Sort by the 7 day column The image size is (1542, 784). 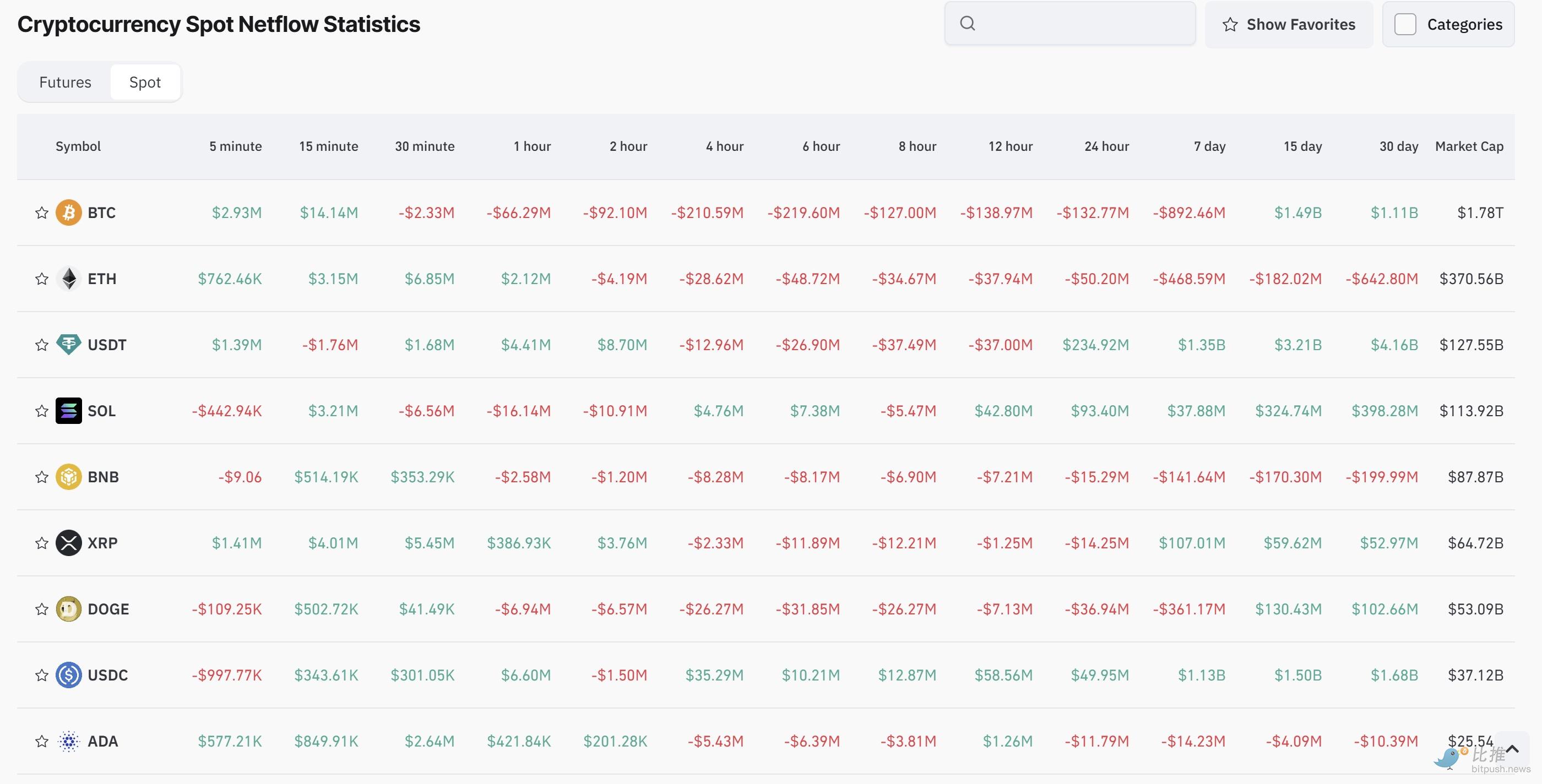[x=1210, y=146]
